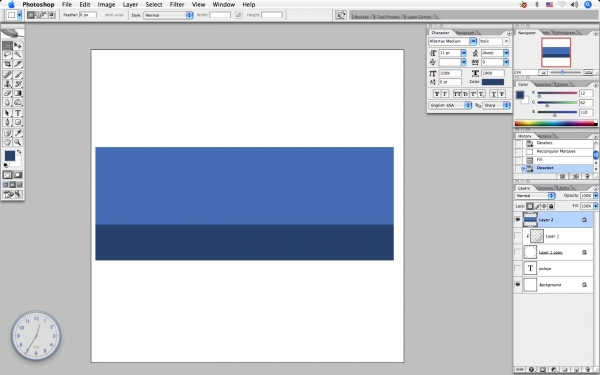This screenshot has width=600, height=375.
Task: Open the language dropdown English: USA
Action: [450, 105]
